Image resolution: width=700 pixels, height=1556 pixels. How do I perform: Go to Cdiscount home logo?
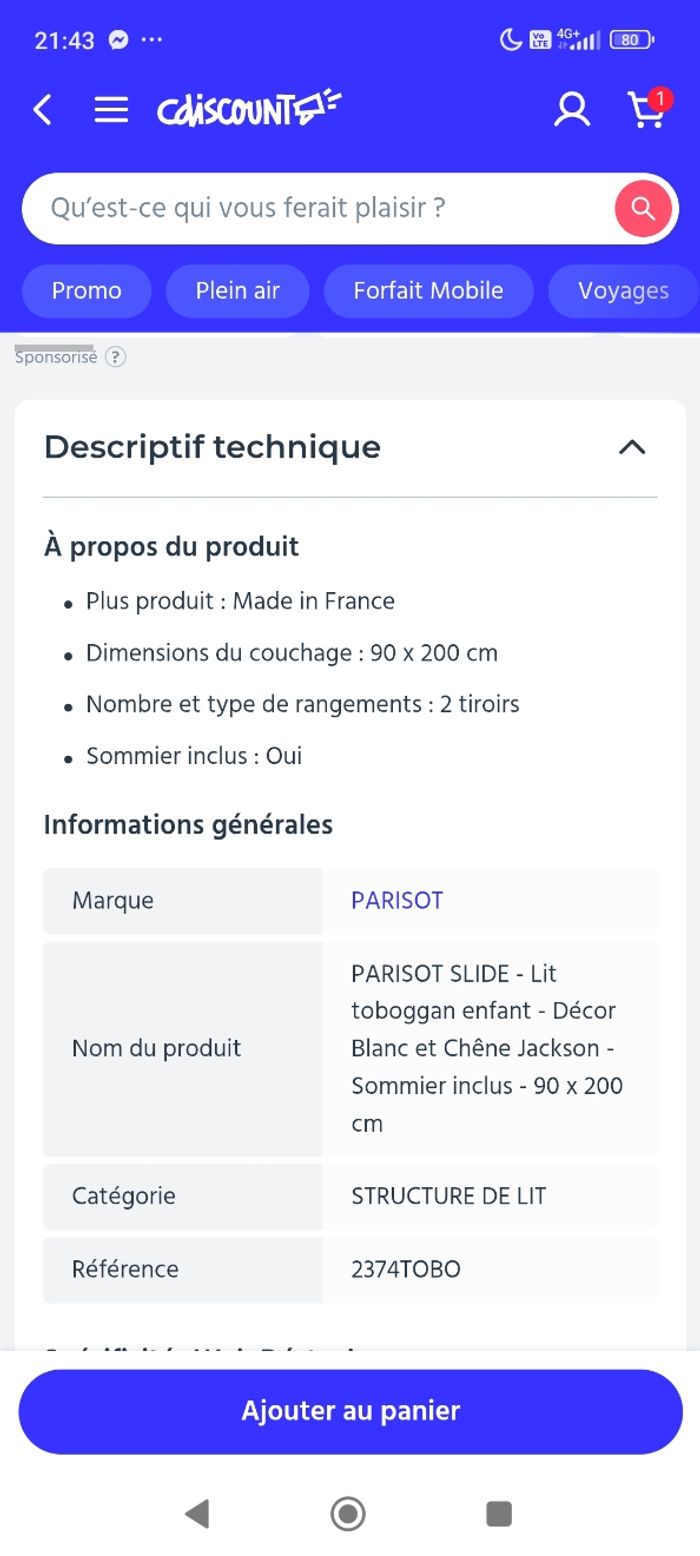[x=249, y=109]
